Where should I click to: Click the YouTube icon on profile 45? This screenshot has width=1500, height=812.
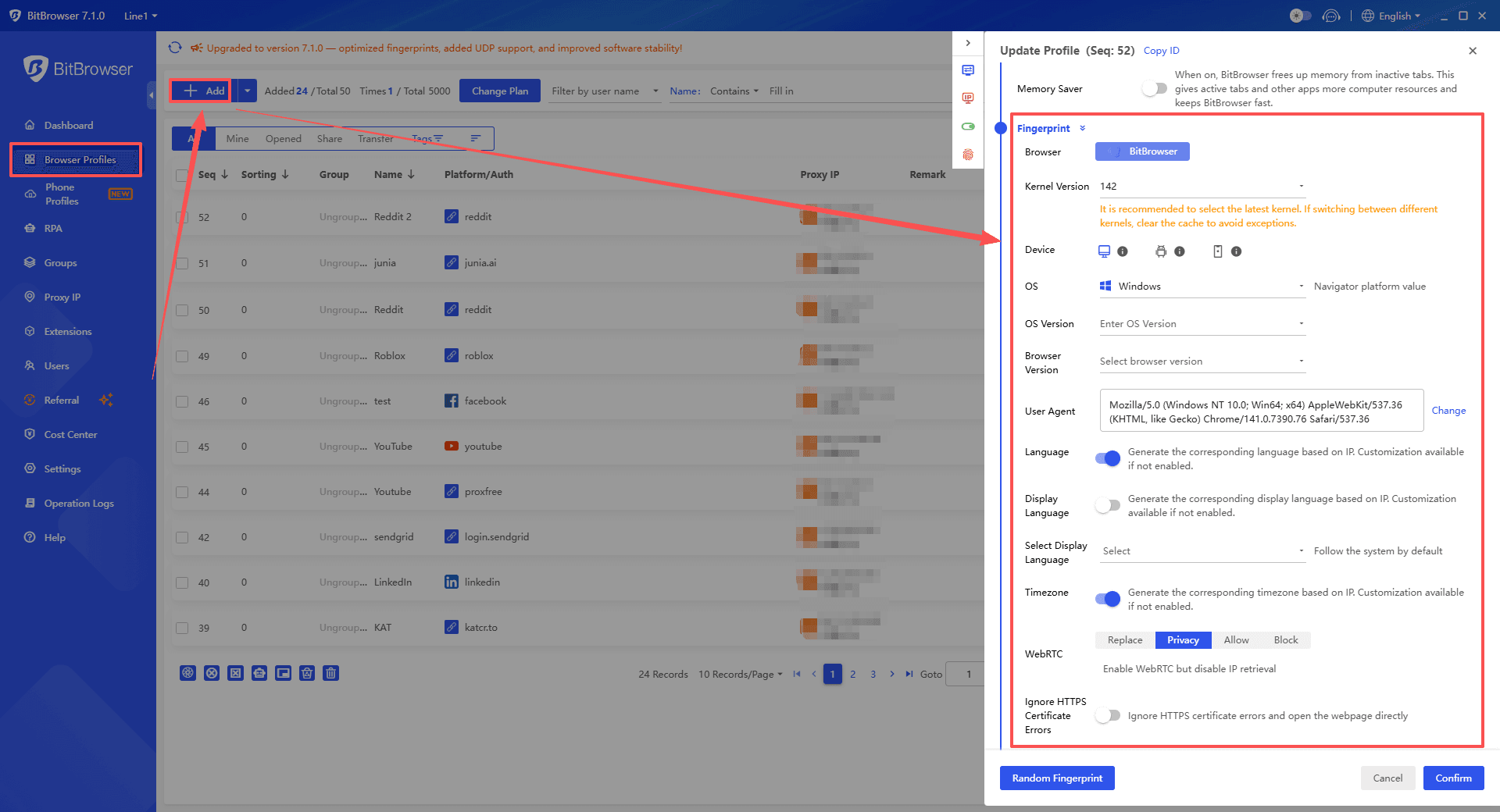pos(452,446)
